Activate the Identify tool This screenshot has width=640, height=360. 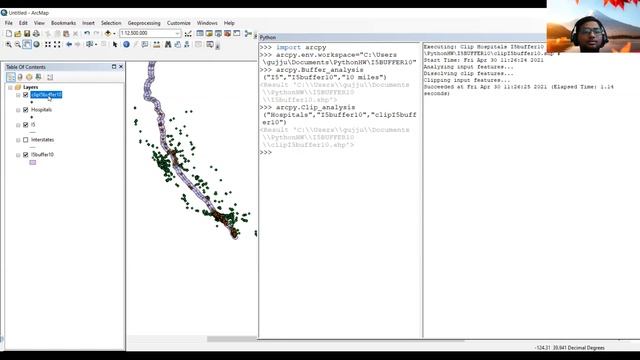coord(126,44)
